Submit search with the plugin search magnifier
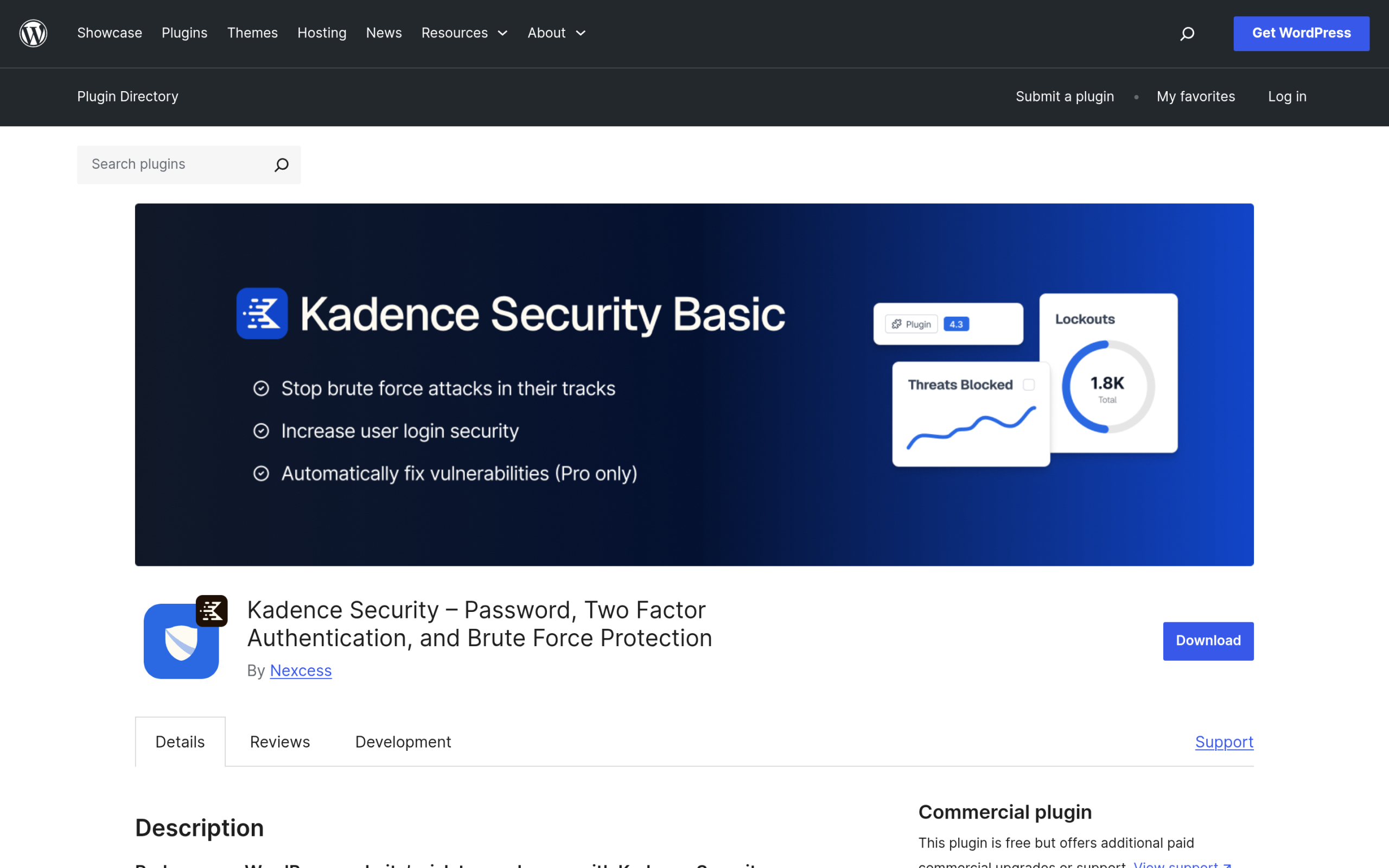This screenshot has height=868, width=1389. coord(281,165)
